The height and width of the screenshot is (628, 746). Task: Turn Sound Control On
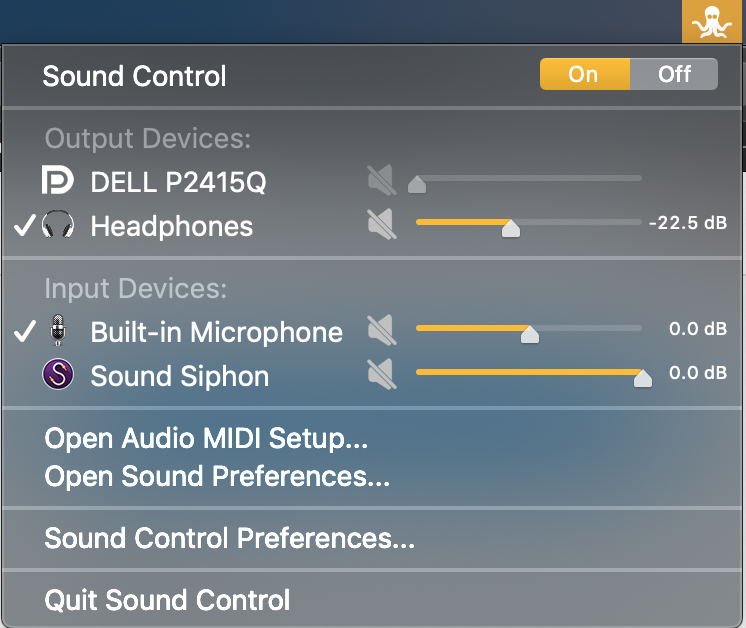584,75
